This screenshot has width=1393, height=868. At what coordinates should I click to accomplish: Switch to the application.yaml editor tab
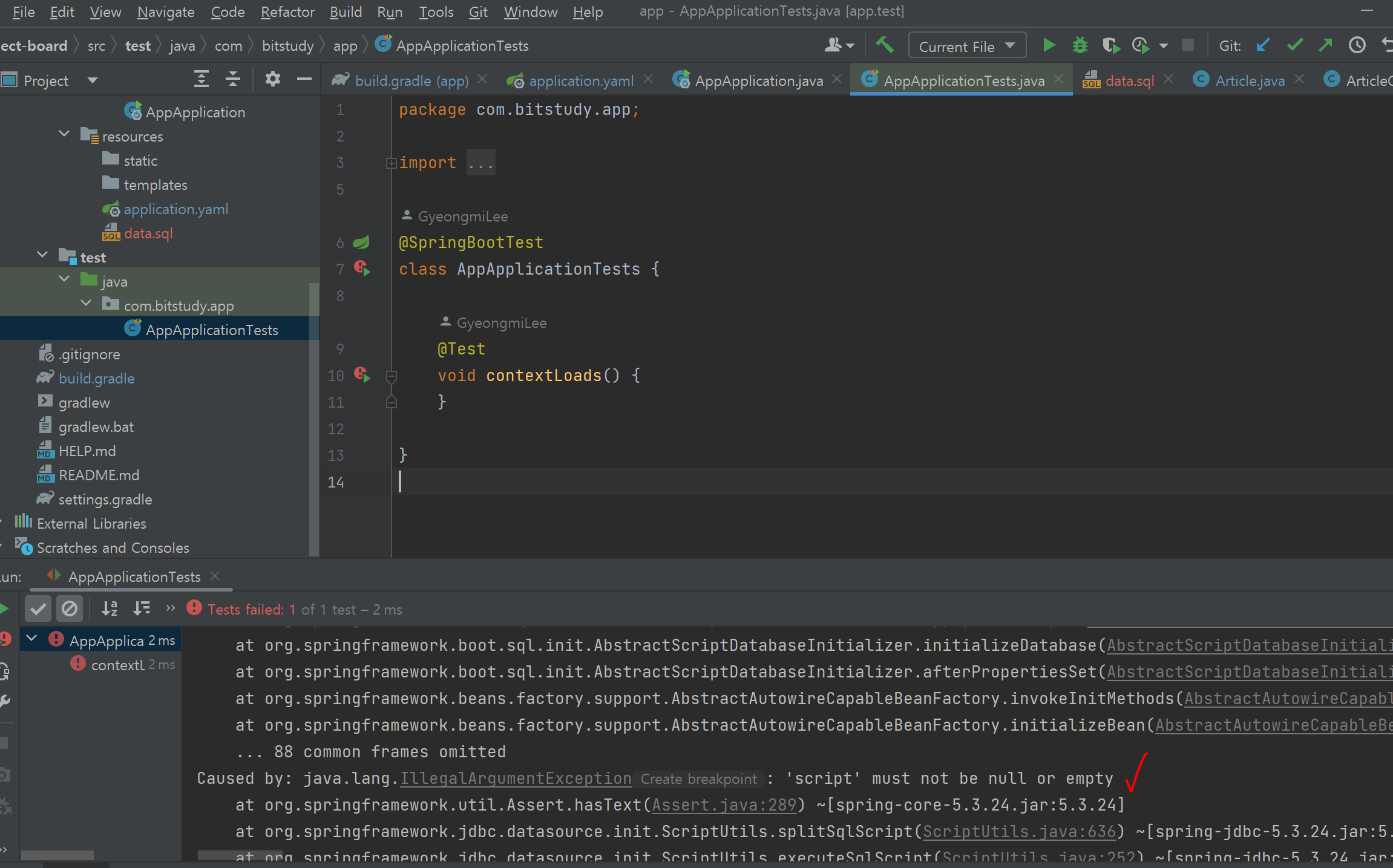coord(580,80)
